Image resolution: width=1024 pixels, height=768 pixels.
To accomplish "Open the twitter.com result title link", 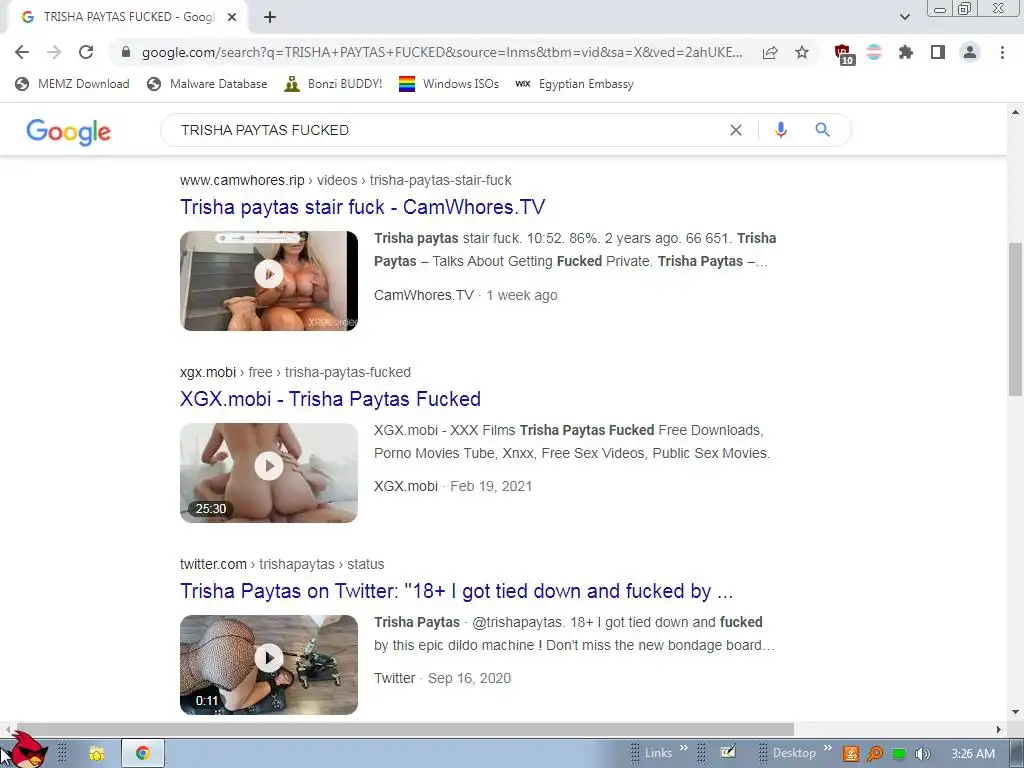I will [456, 591].
